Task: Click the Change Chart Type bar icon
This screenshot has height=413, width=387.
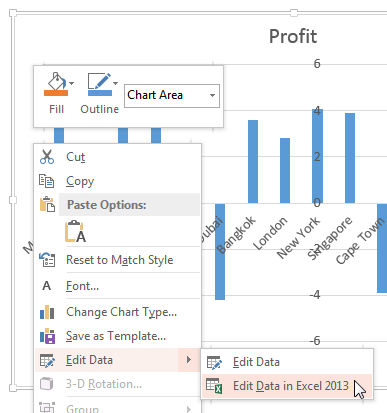Action: [x=47, y=312]
